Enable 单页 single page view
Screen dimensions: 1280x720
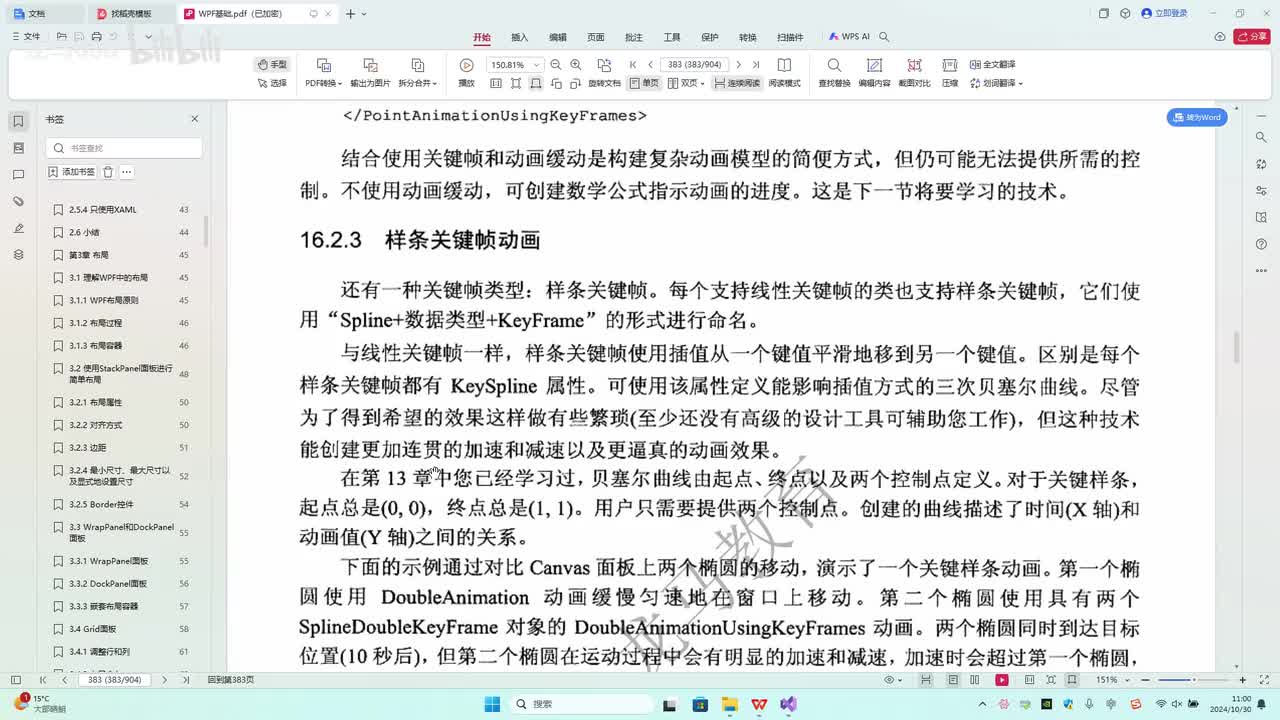644,83
